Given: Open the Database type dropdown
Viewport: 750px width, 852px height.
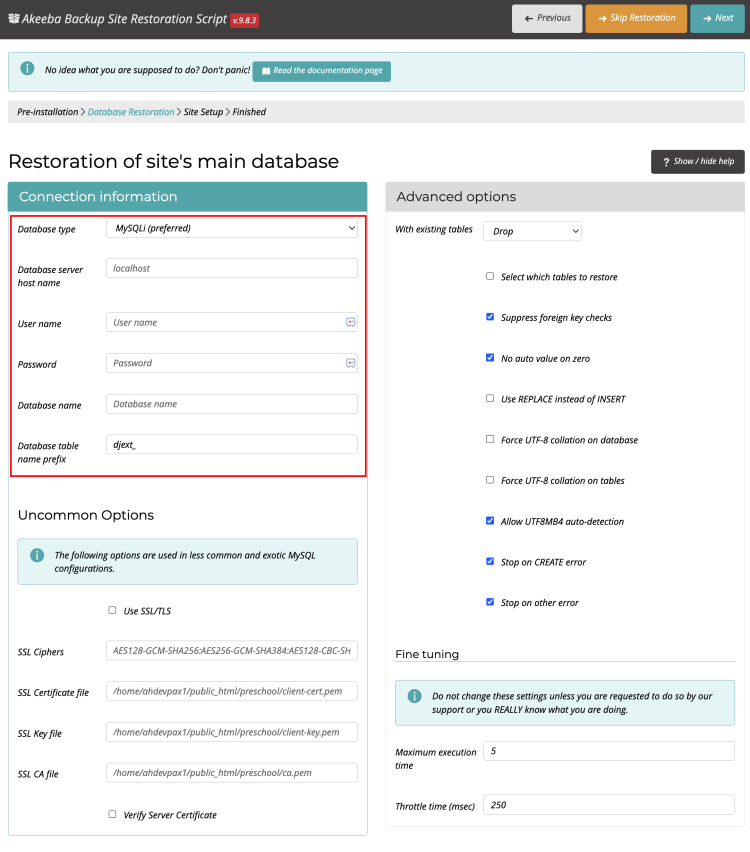Looking at the screenshot, I should pos(232,228).
